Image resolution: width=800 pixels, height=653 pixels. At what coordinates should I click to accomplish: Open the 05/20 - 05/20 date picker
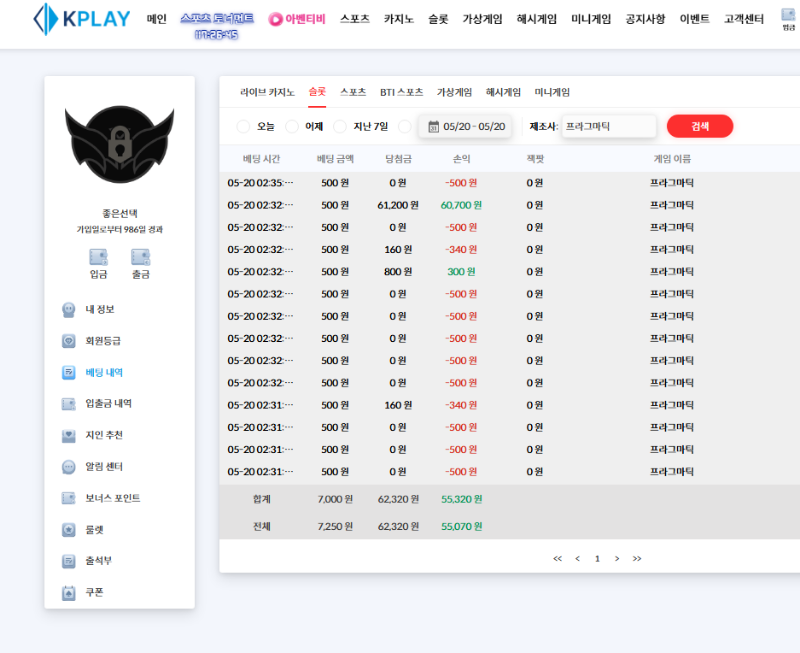point(465,127)
